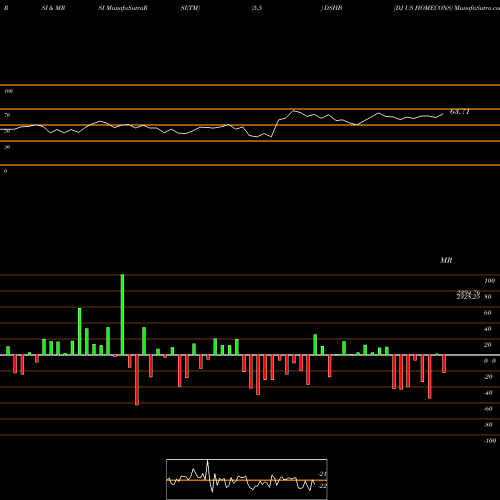
Task: Click the 70 level label on RSI axis
Action: 7,115
